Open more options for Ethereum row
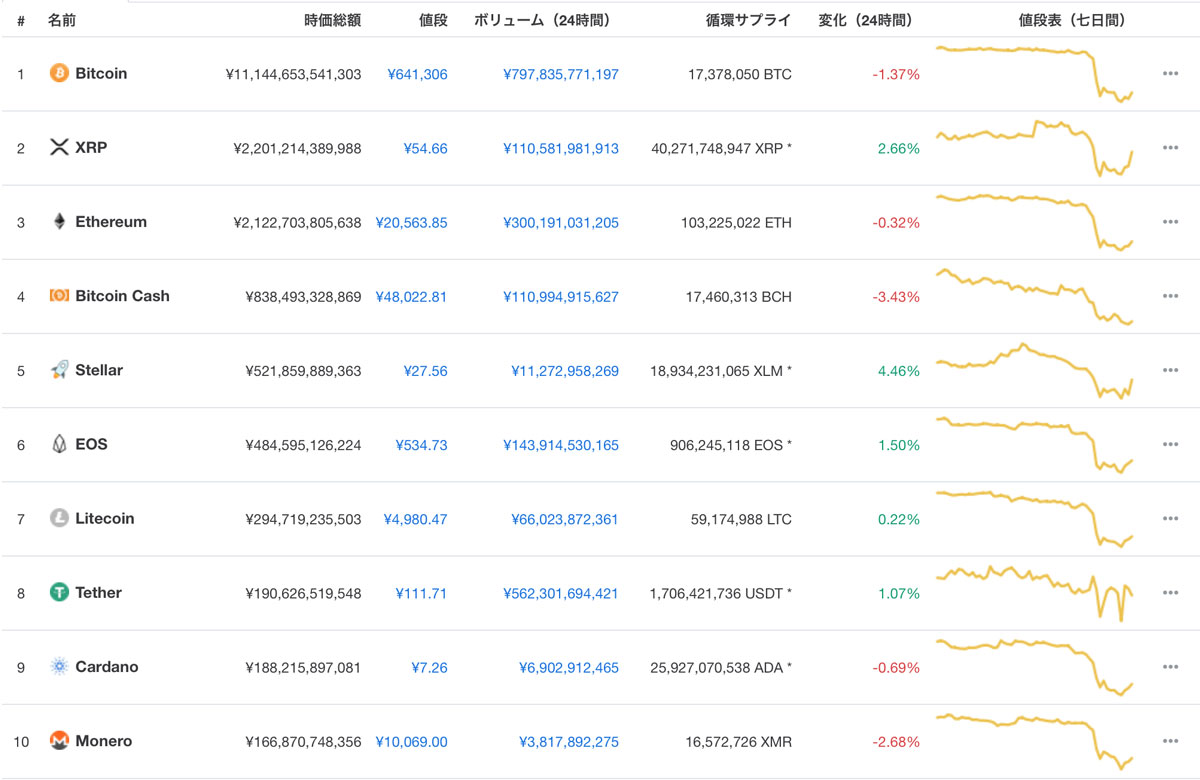 coord(1170,222)
